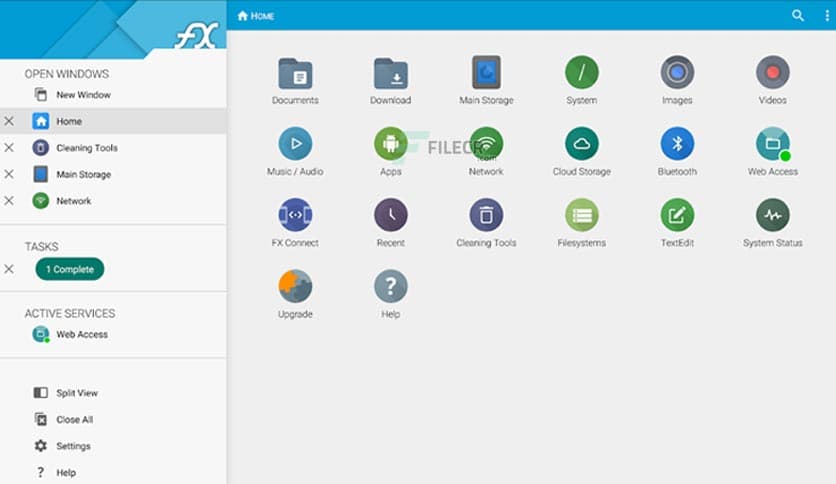Dismiss the completed task with its X

click(x=9, y=269)
